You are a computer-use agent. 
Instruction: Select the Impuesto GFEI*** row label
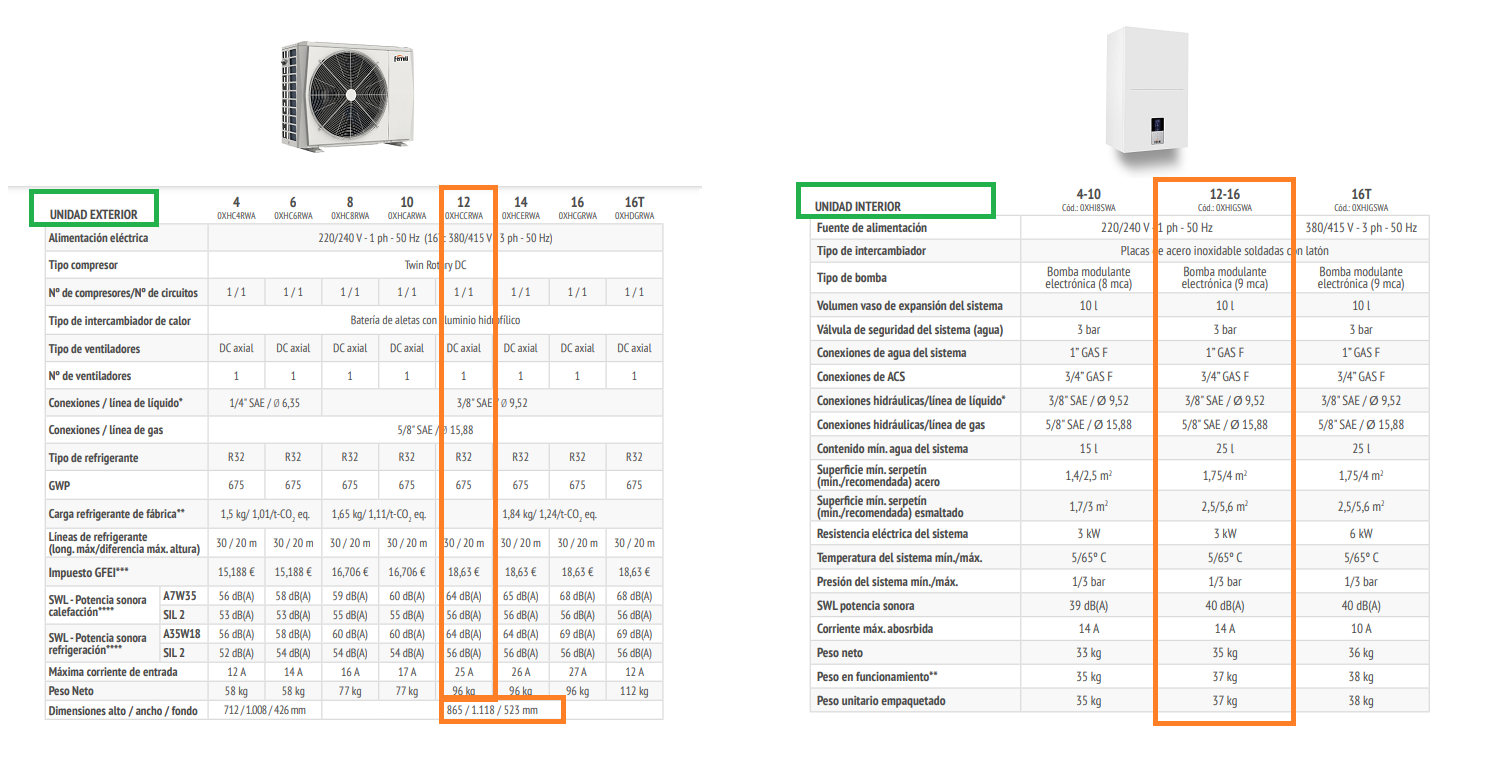click(x=89, y=573)
